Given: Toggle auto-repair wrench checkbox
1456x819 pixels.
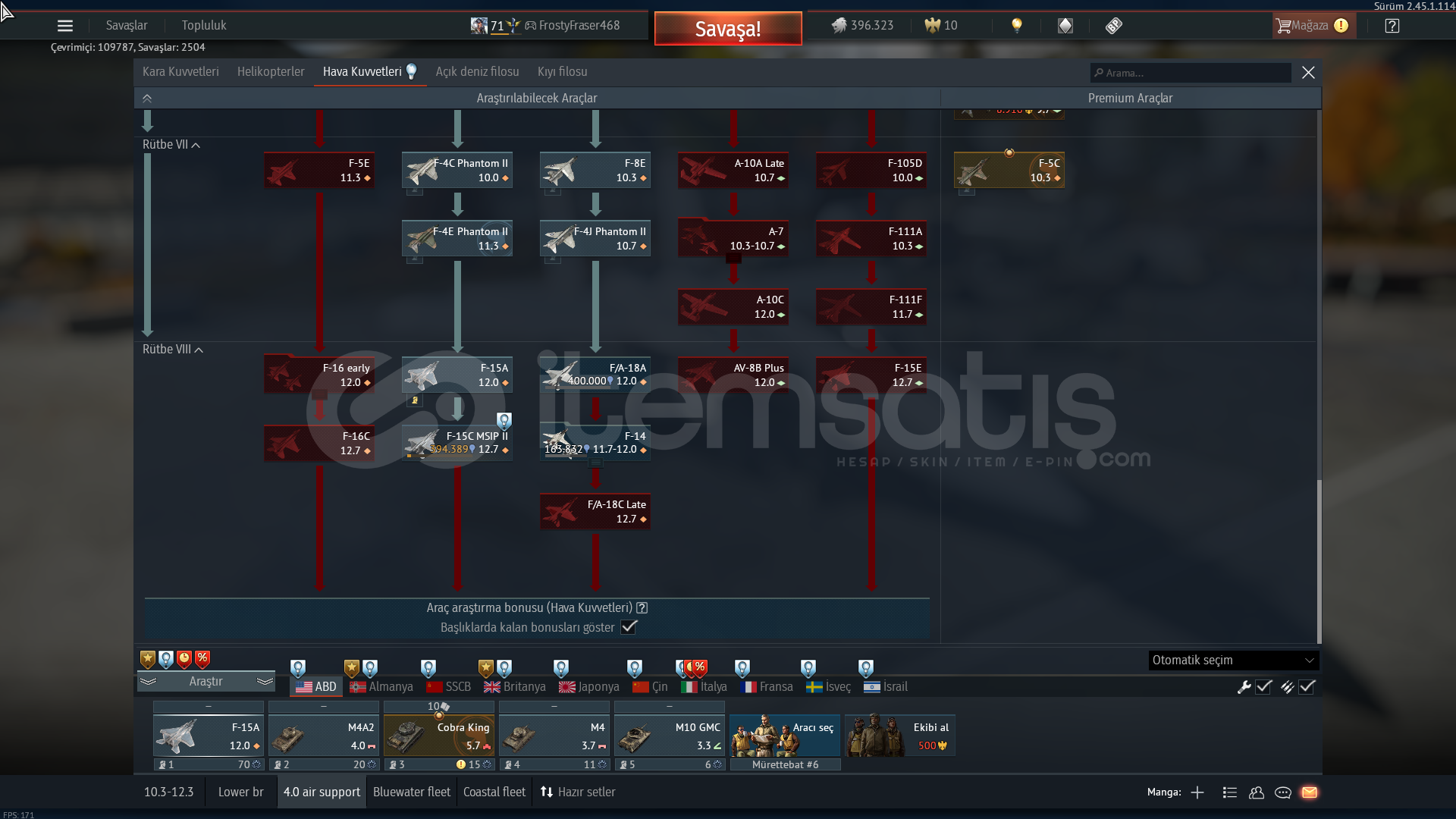Looking at the screenshot, I should click(x=1263, y=687).
